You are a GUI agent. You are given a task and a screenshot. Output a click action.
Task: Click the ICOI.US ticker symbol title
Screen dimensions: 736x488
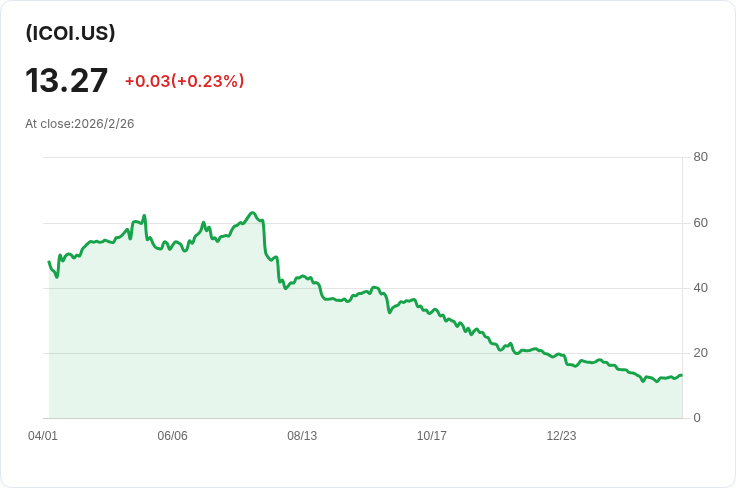pyautogui.click(x=70, y=32)
